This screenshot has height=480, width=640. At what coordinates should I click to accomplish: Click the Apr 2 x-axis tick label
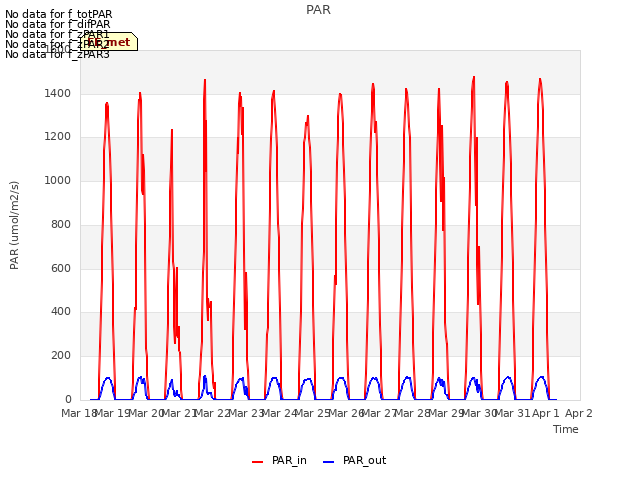pos(579,413)
